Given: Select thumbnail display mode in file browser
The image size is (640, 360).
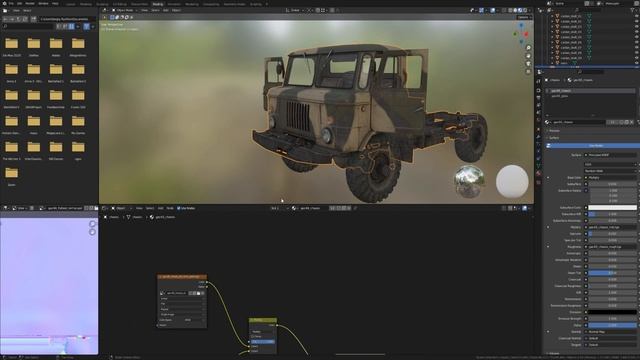Looking at the screenshot, I should [71, 26].
